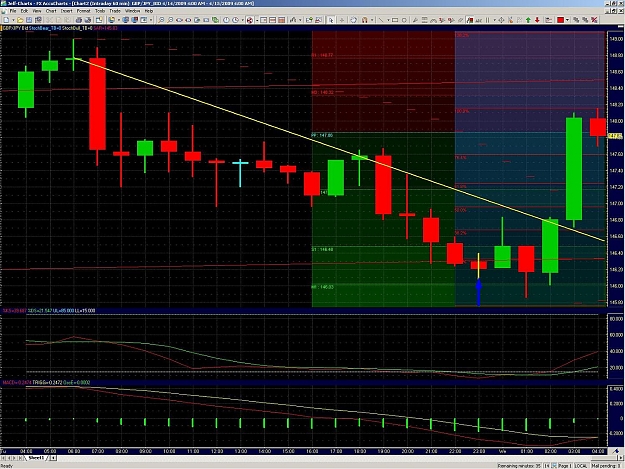Click the circular refresh icon

[x=354, y=20]
